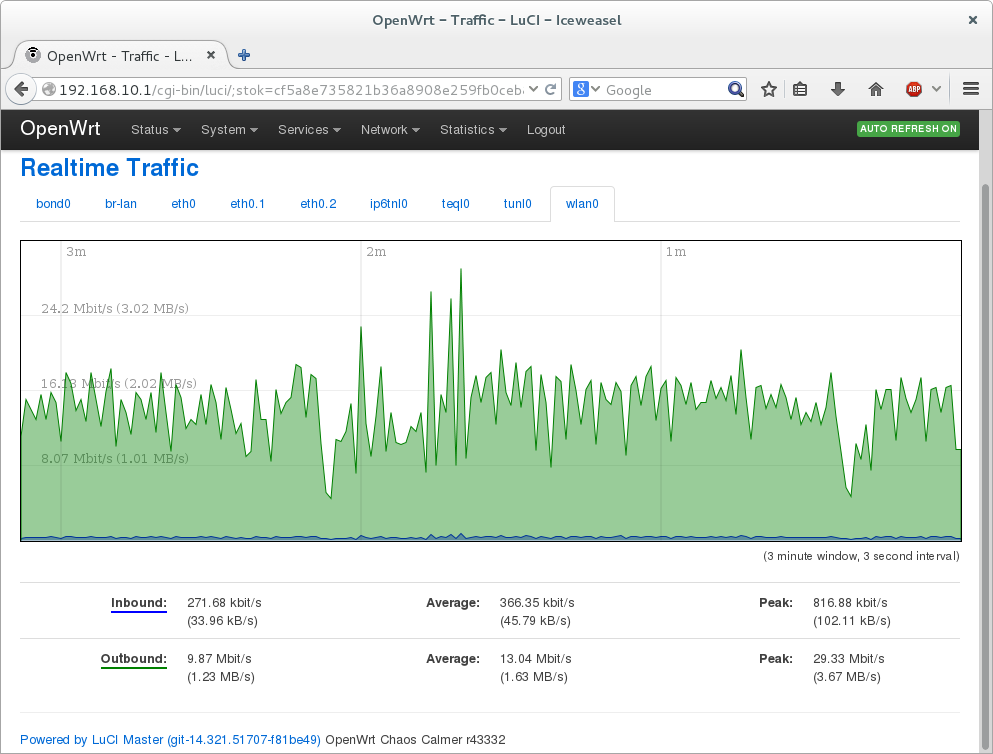
Task: Click the 3m time marker on graph
Action: click(76, 252)
